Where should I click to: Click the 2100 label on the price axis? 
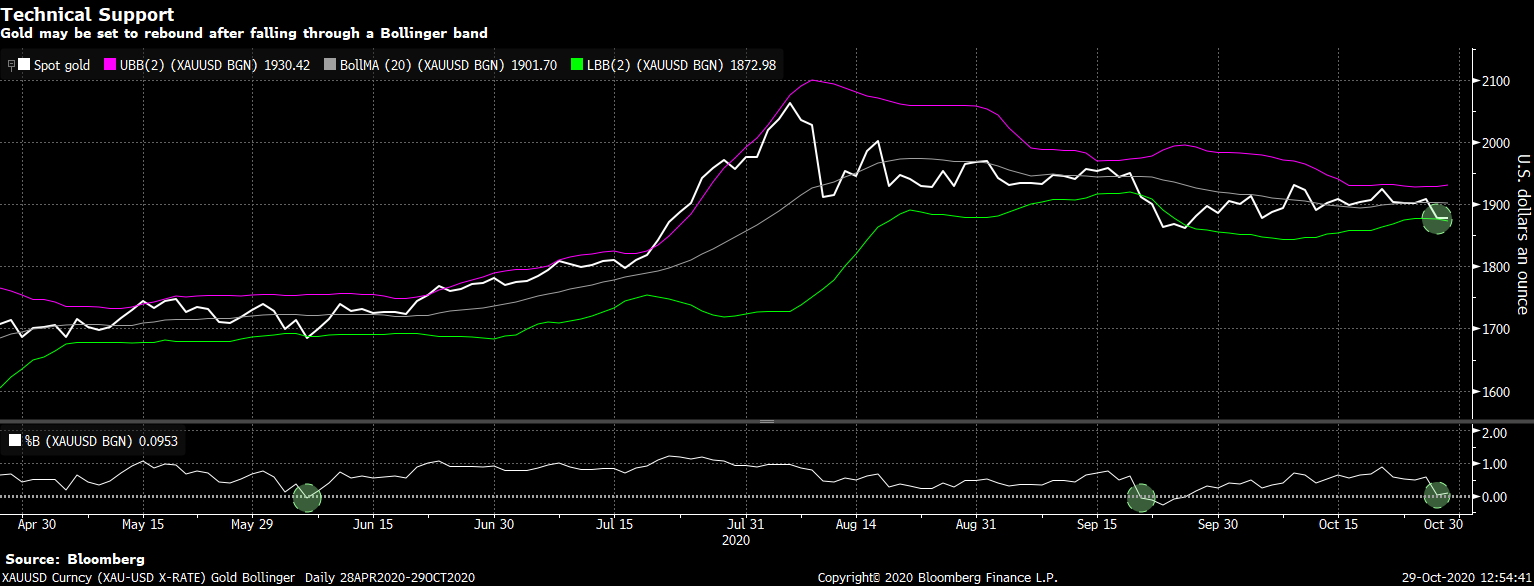coord(1496,81)
